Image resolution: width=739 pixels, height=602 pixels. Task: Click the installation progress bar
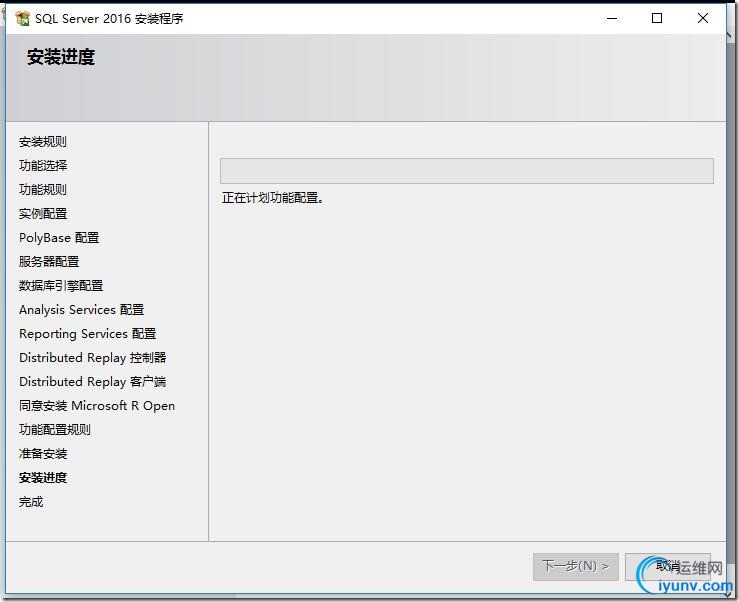tap(467, 171)
